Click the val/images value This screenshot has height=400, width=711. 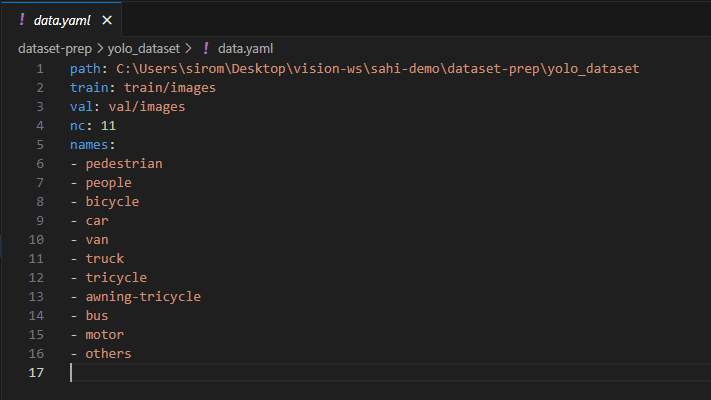[147, 107]
